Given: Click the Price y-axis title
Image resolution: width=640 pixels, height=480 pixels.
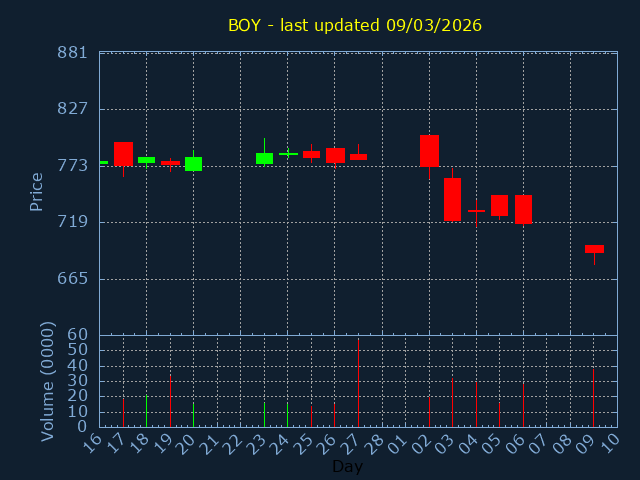Looking at the screenshot, I should (x=37, y=191).
